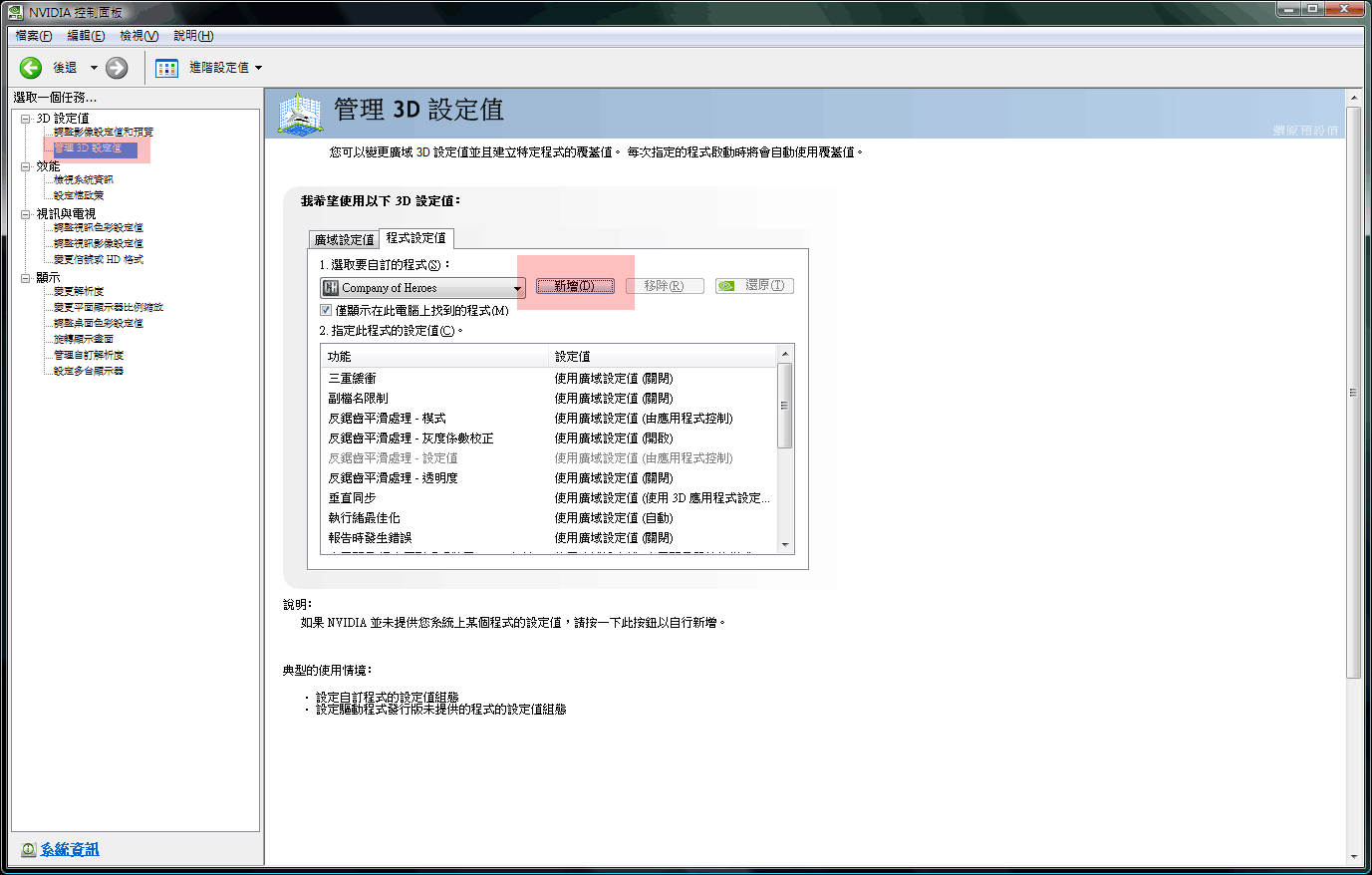This screenshot has height=875, width=1372.
Task: Click the NVIDIA icon in the title bar
Action: coord(15,12)
